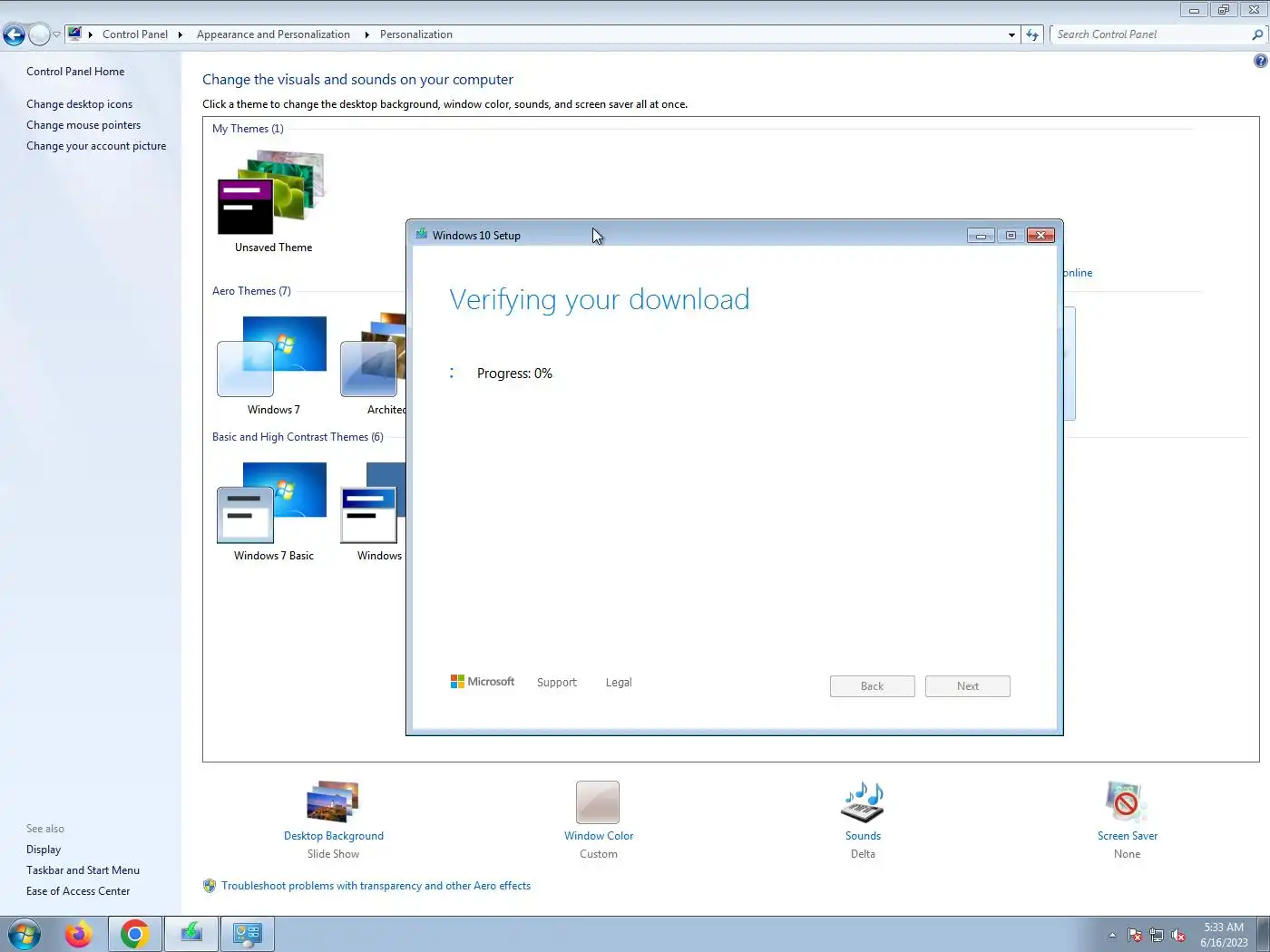1270x952 pixels.
Task: Open the Support link in Setup
Action: coord(556,683)
